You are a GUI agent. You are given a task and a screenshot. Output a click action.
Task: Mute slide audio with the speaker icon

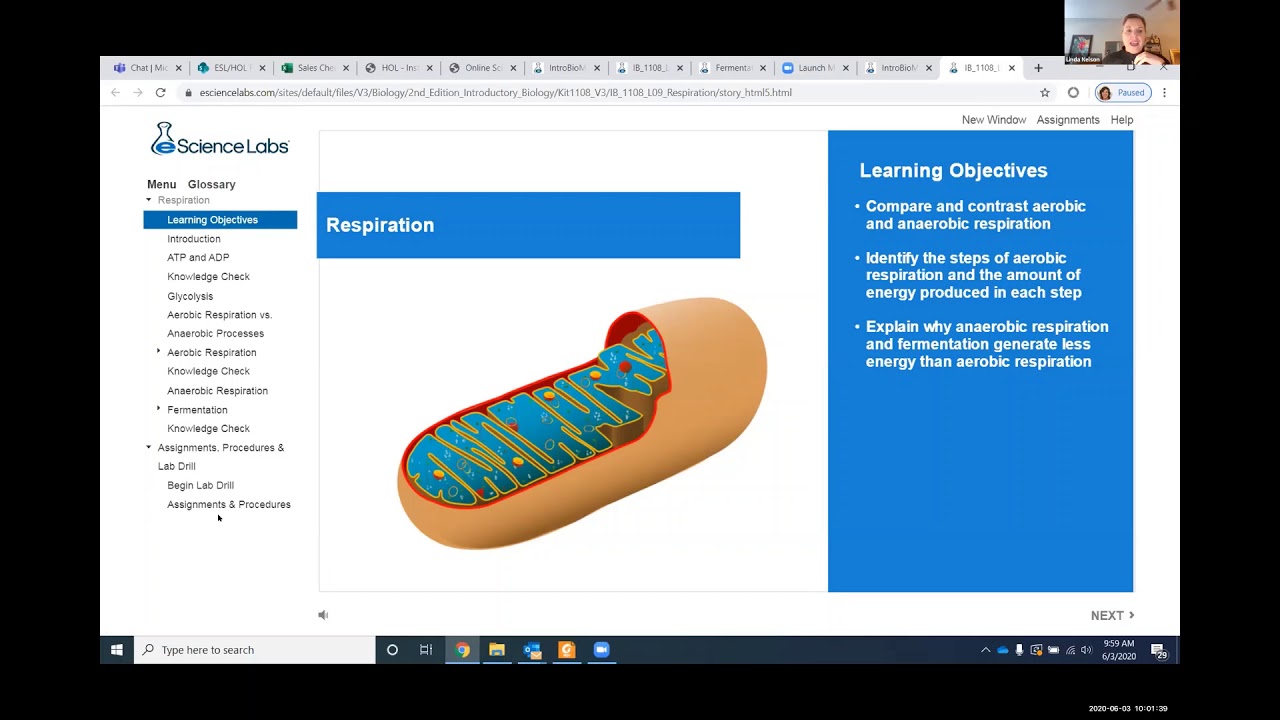tap(323, 615)
